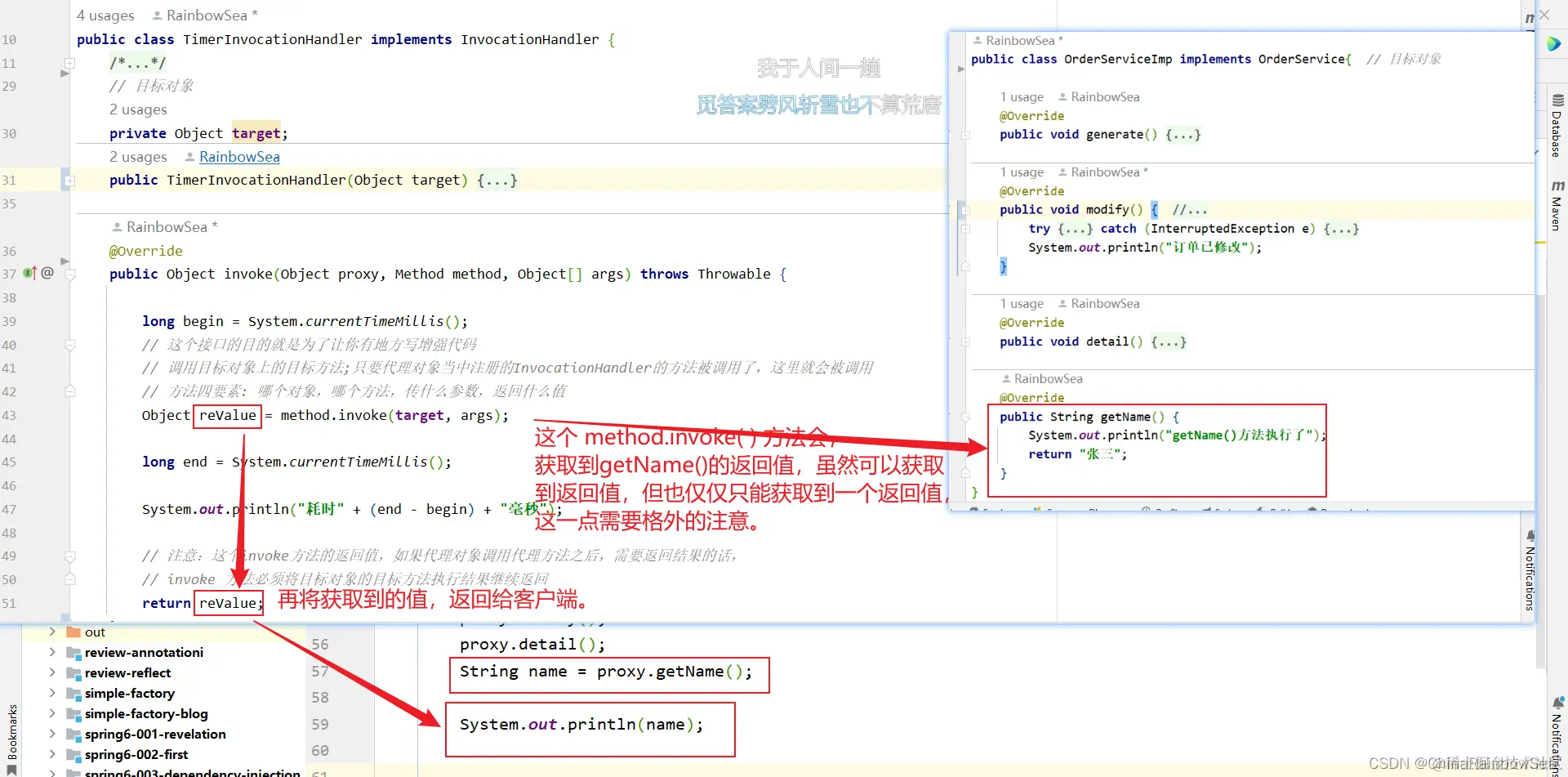Click the blue-green plugin icon in right sidebar
1568x777 pixels.
(1553, 43)
